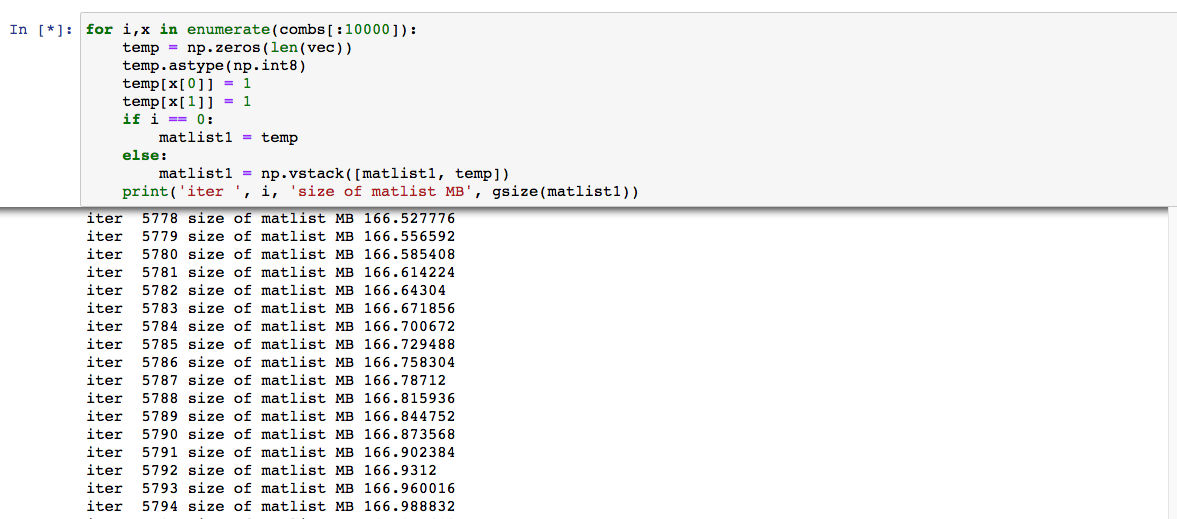Click output row iter 5780
The height and width of the screenshot is (519, 1177).
coord(271,255)
